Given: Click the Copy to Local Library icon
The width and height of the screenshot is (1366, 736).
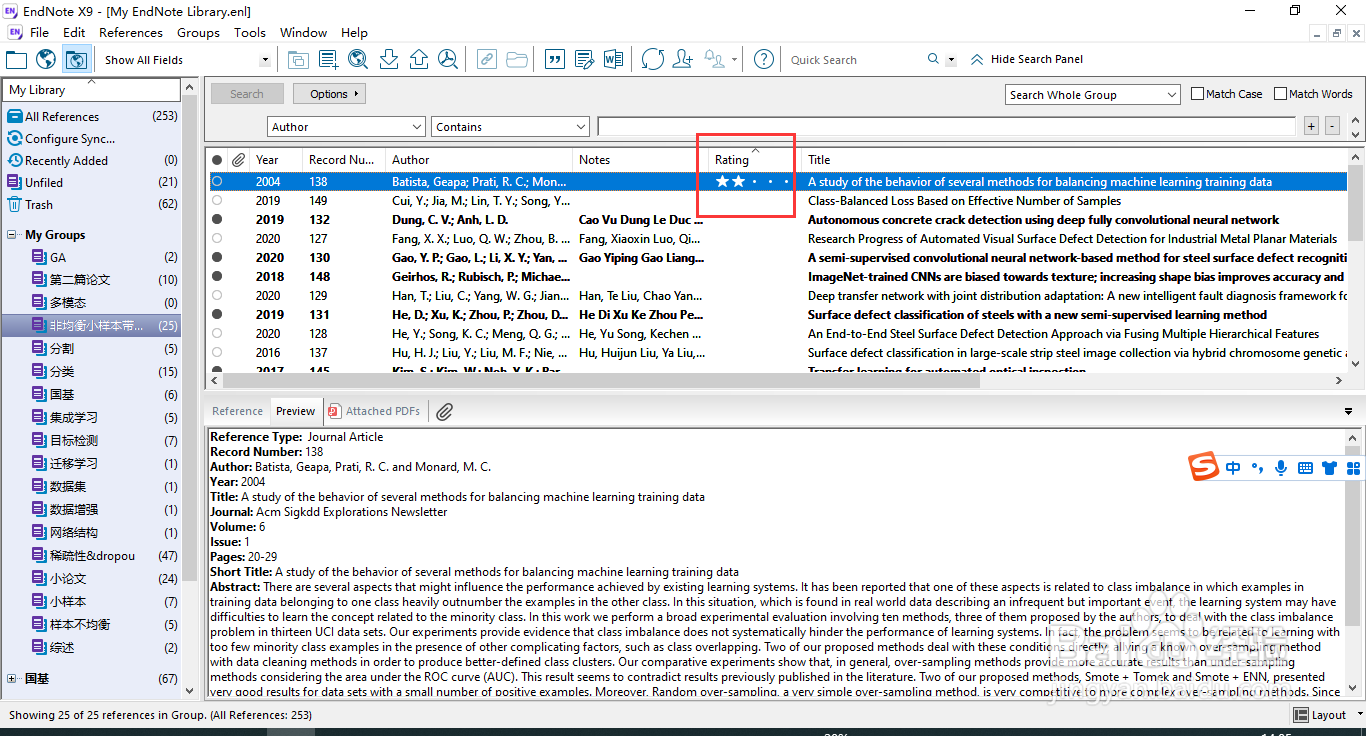Looking at the screenshot, I should 298,59.
